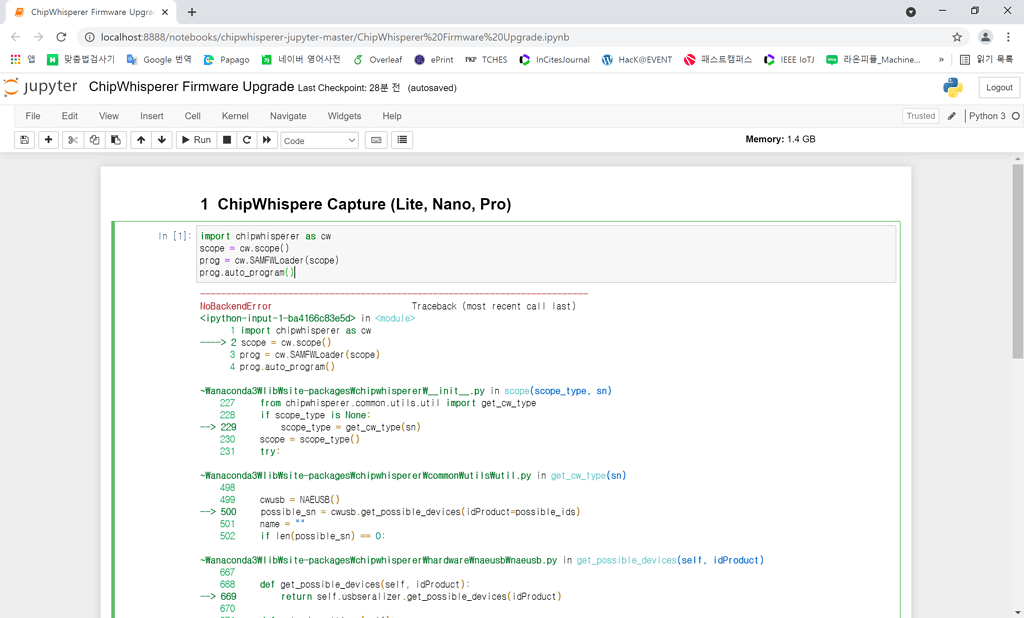Restart the kernel
The image size is (1024, 618).
coord(246,140)
